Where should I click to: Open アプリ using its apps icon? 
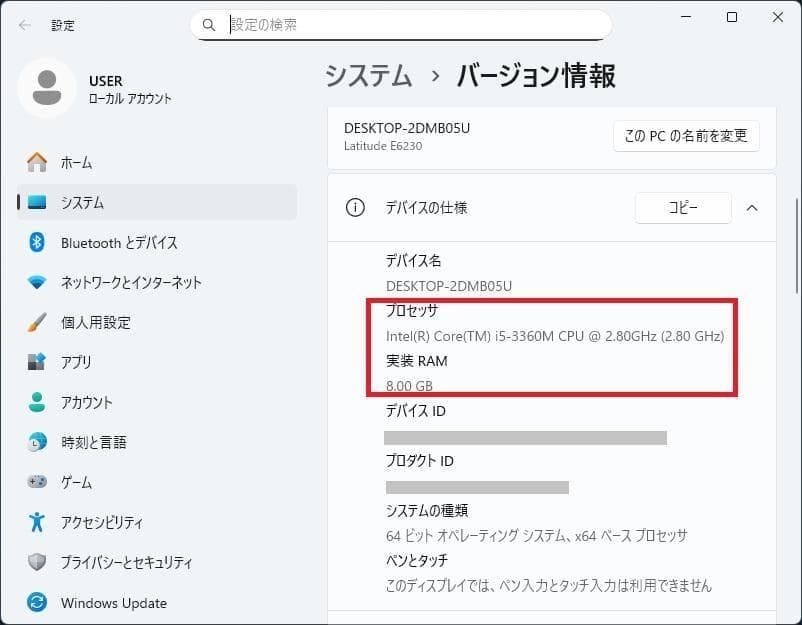pyautogui.click(x=37, y=362)
